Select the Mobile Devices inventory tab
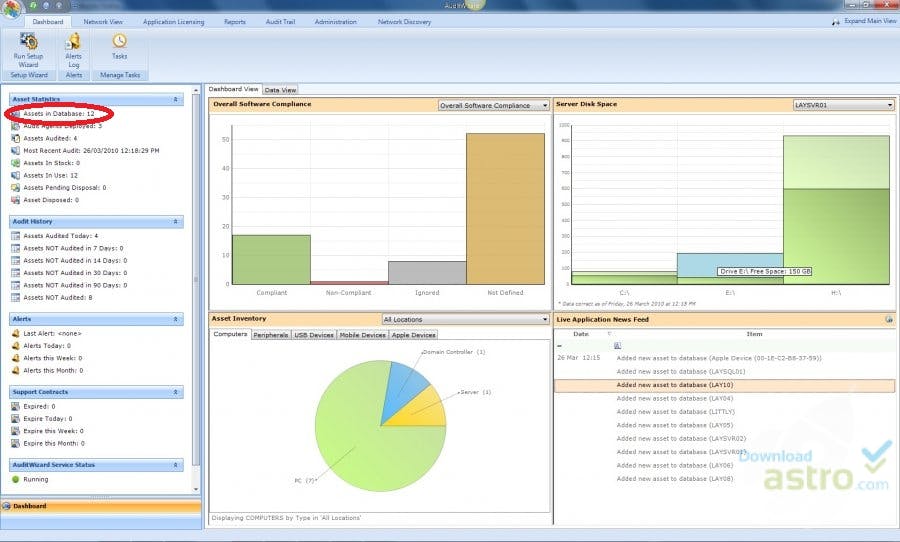 pos(363,335)
